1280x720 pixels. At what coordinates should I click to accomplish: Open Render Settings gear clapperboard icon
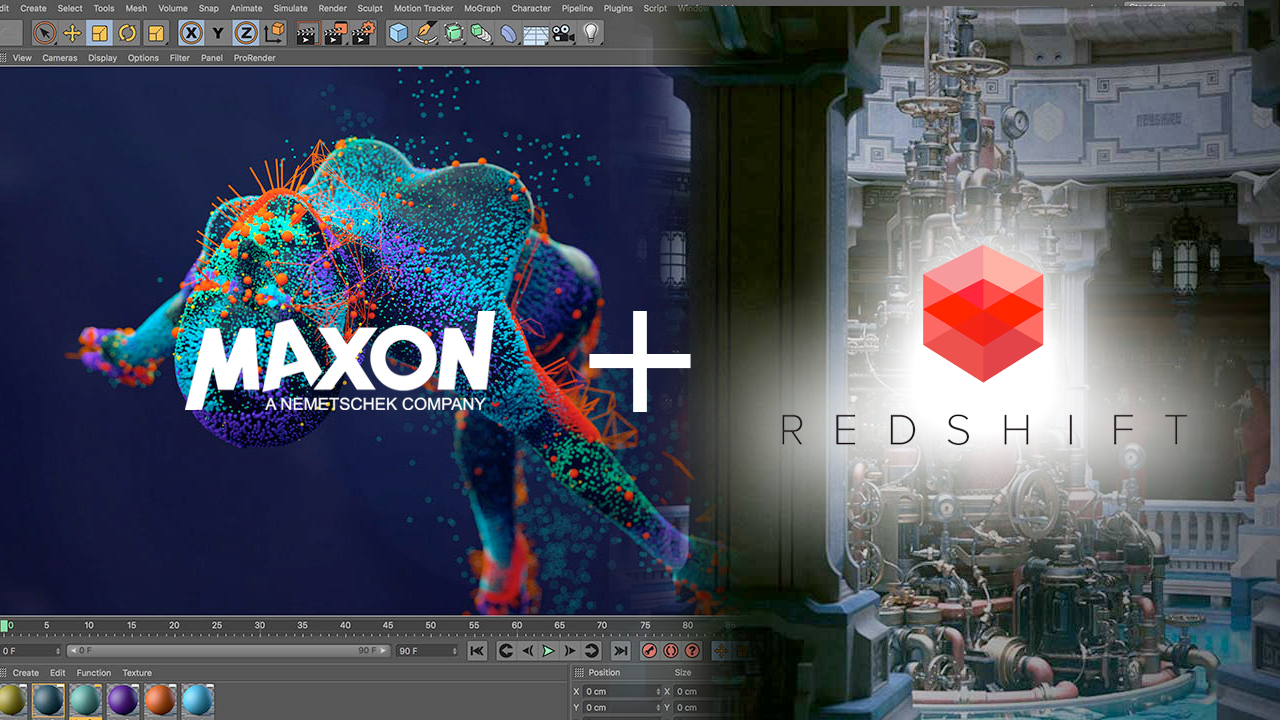click(x=365, y=33)
